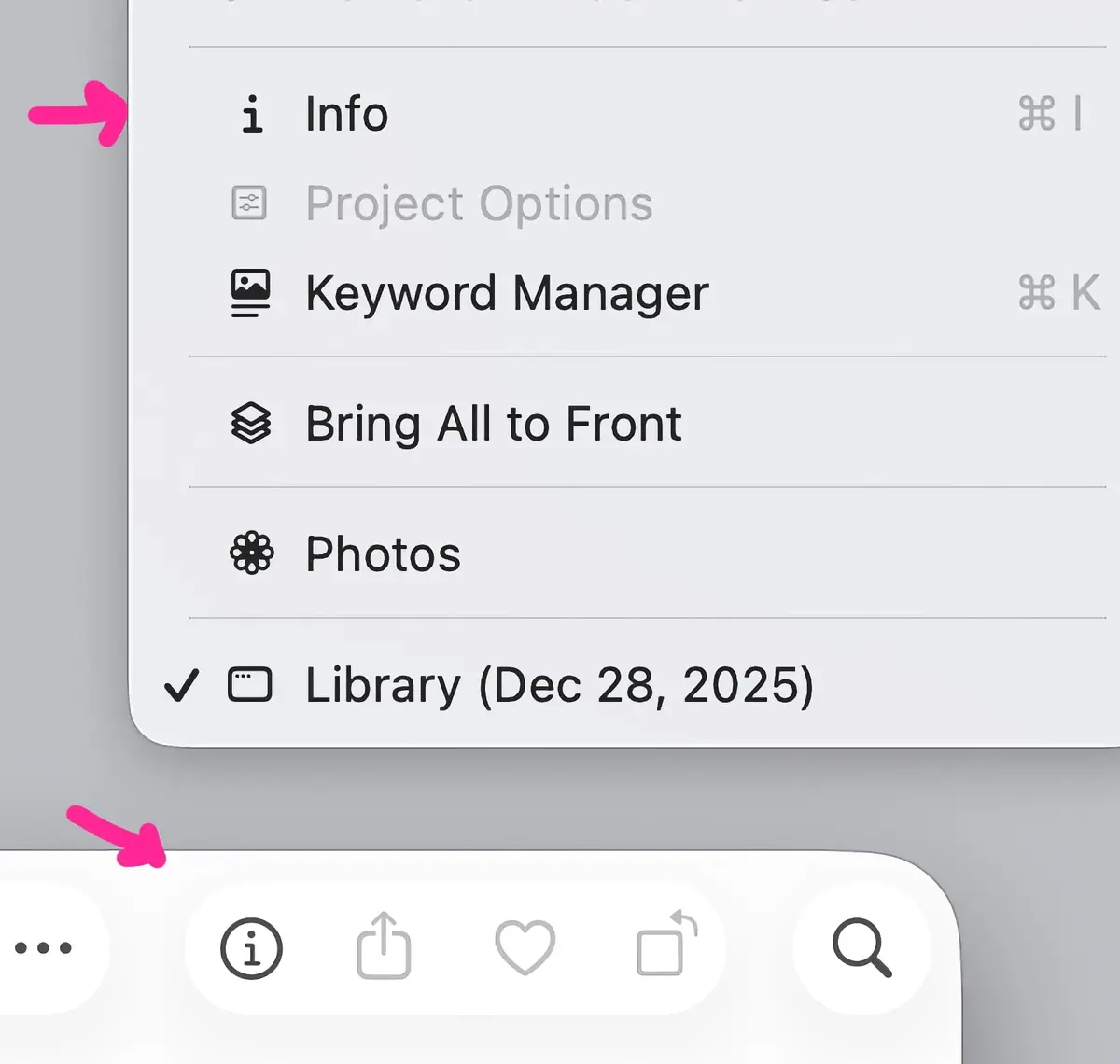Select the Keyword Manager menu item

507,292
